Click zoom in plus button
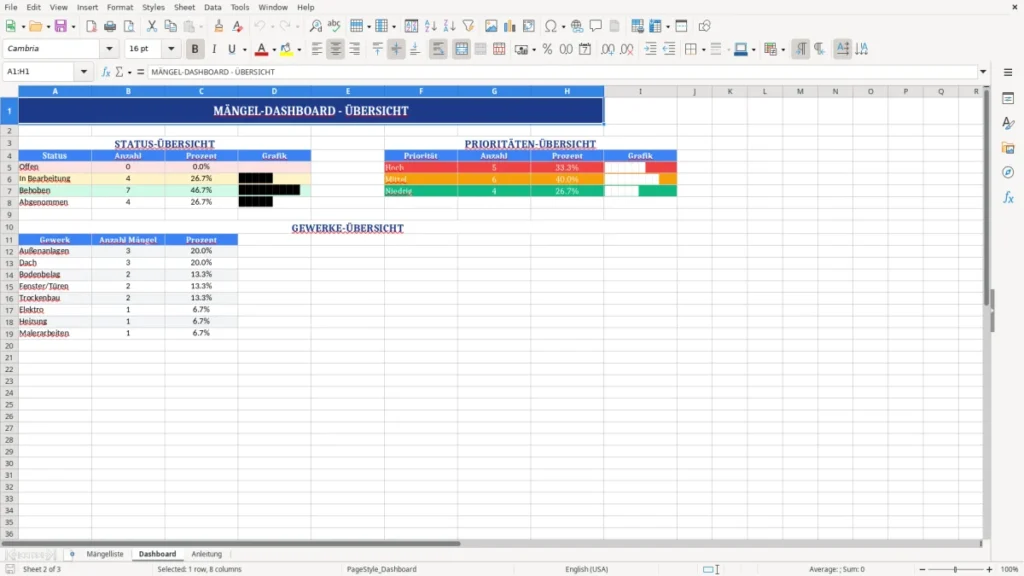 [x=989, y=569]
